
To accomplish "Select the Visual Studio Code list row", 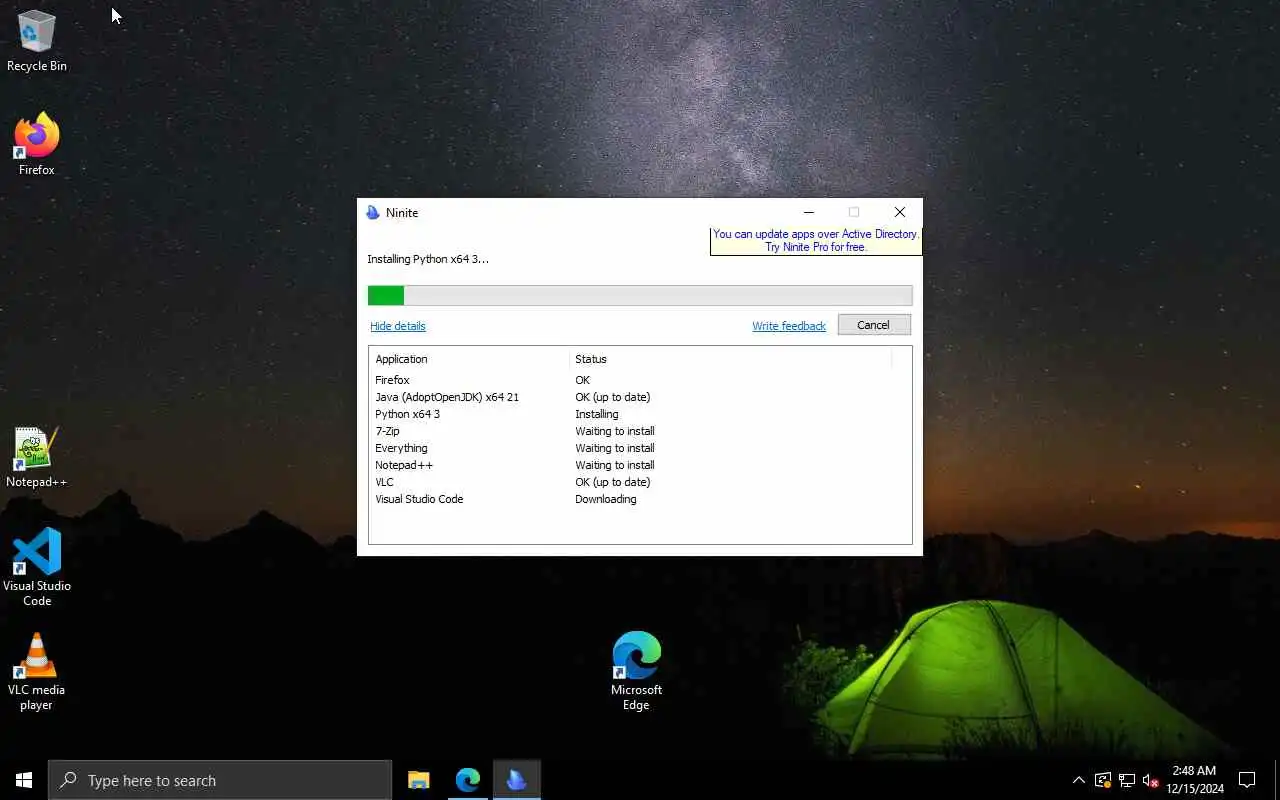I will tap(640, 499).
